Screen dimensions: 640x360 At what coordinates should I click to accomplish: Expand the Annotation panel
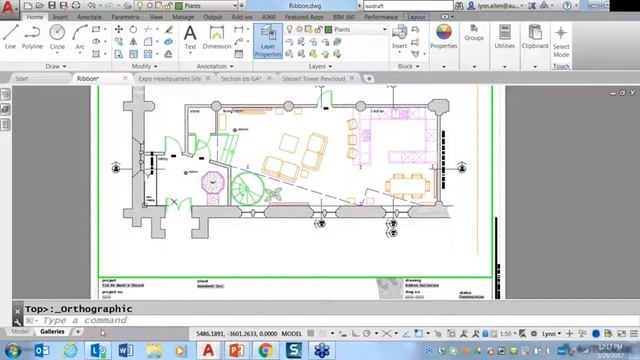(215, 66)
